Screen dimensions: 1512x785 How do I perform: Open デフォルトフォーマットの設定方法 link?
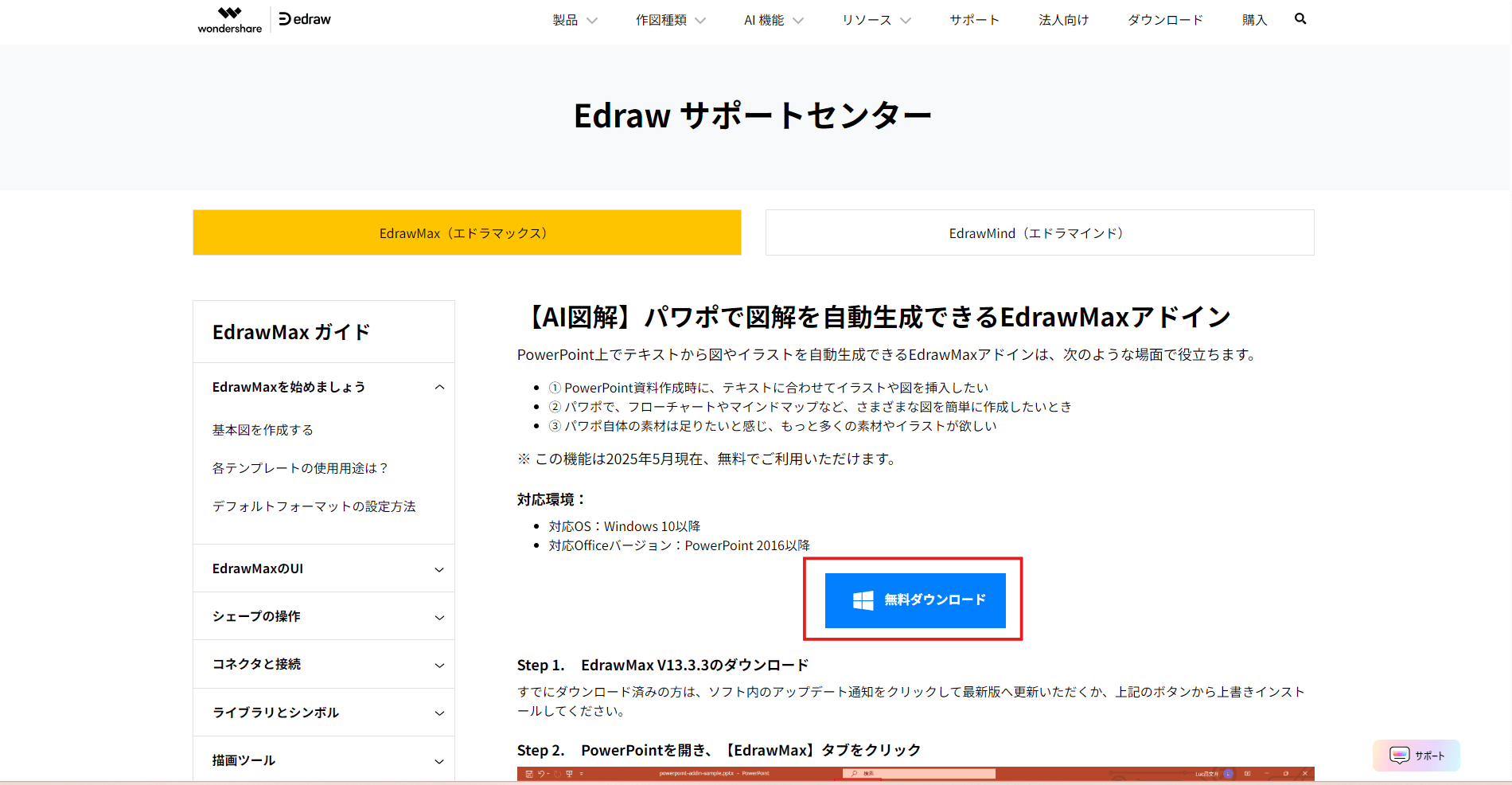tap(314, 506)
